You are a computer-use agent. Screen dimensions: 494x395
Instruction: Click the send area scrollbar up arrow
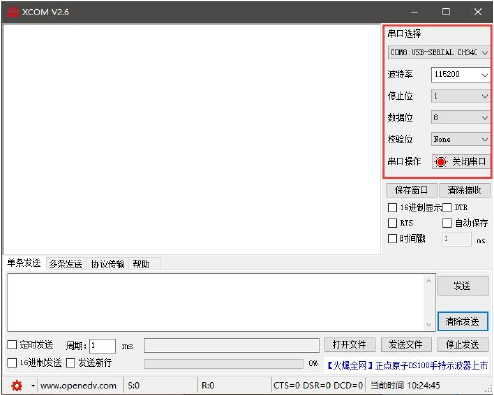[x=429, y=281]
